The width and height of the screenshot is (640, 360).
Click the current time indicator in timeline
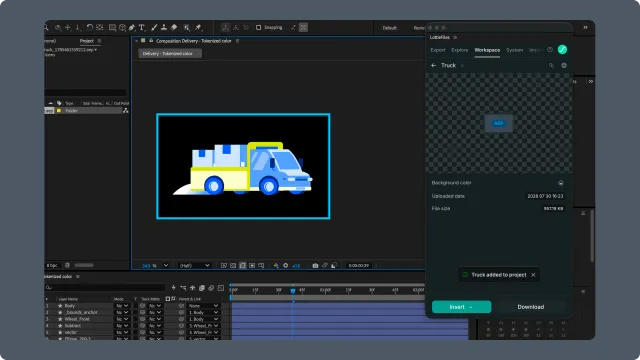[293, 291]
